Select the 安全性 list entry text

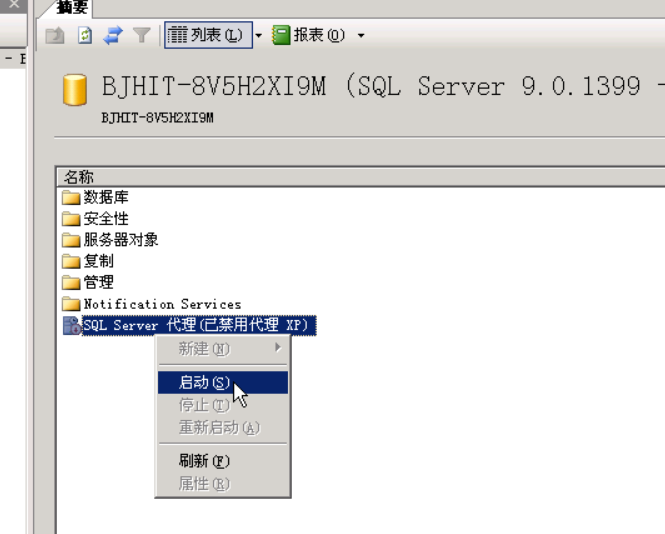(x=106, y=218)
